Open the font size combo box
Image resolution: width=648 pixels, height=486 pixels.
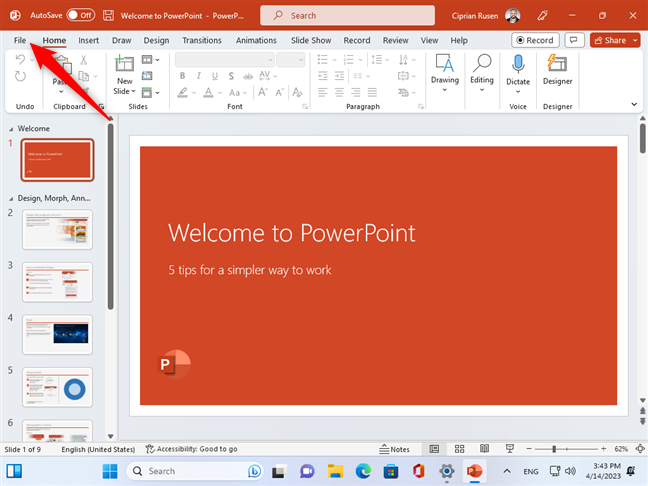pos(291,60)
